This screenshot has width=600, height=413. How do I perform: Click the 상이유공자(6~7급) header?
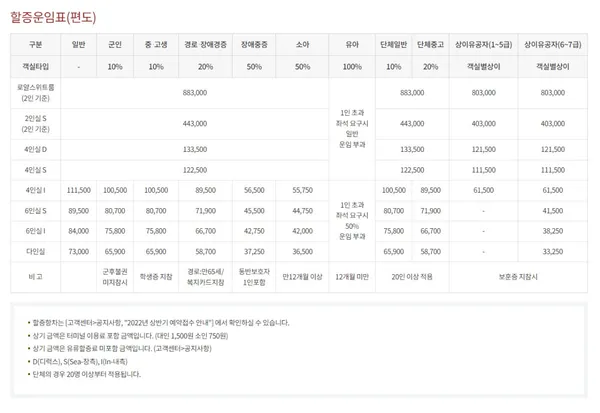553,44
